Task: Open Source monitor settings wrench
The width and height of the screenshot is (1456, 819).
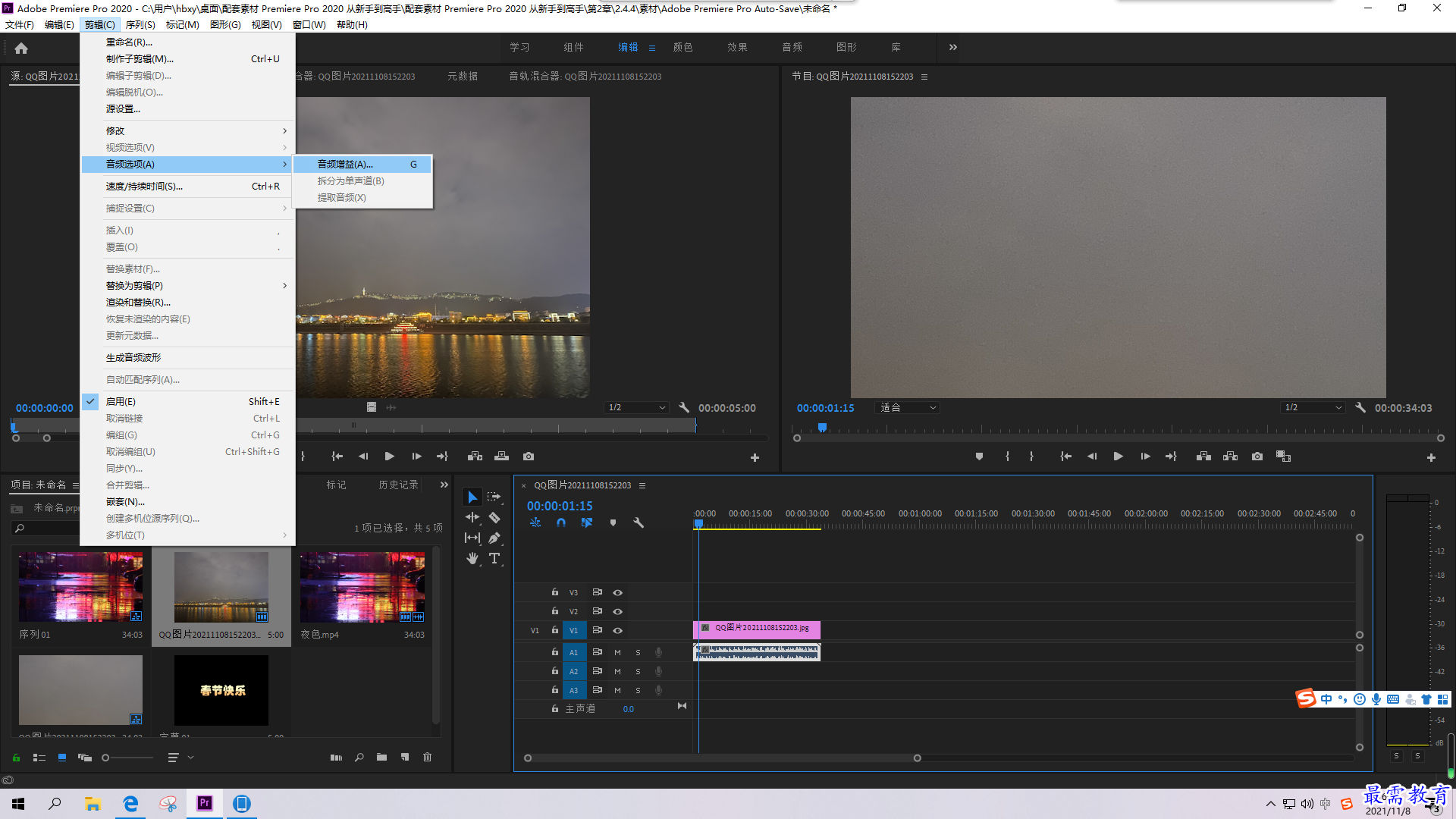Action: point(684,408)
